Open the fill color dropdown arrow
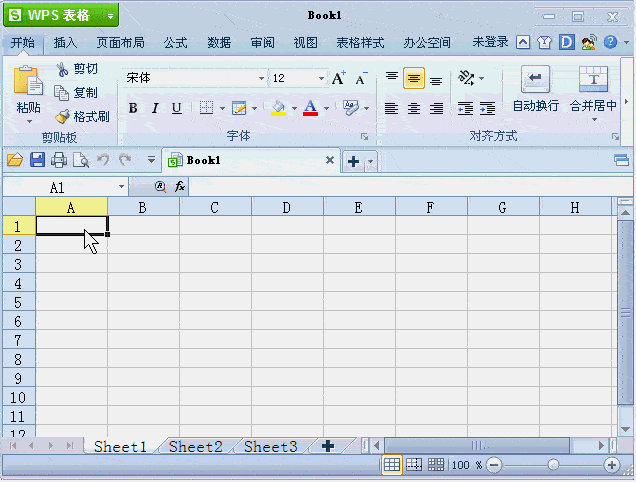Image resolution: width=636 pixels, height=482 pixels. tap(294, 108)
